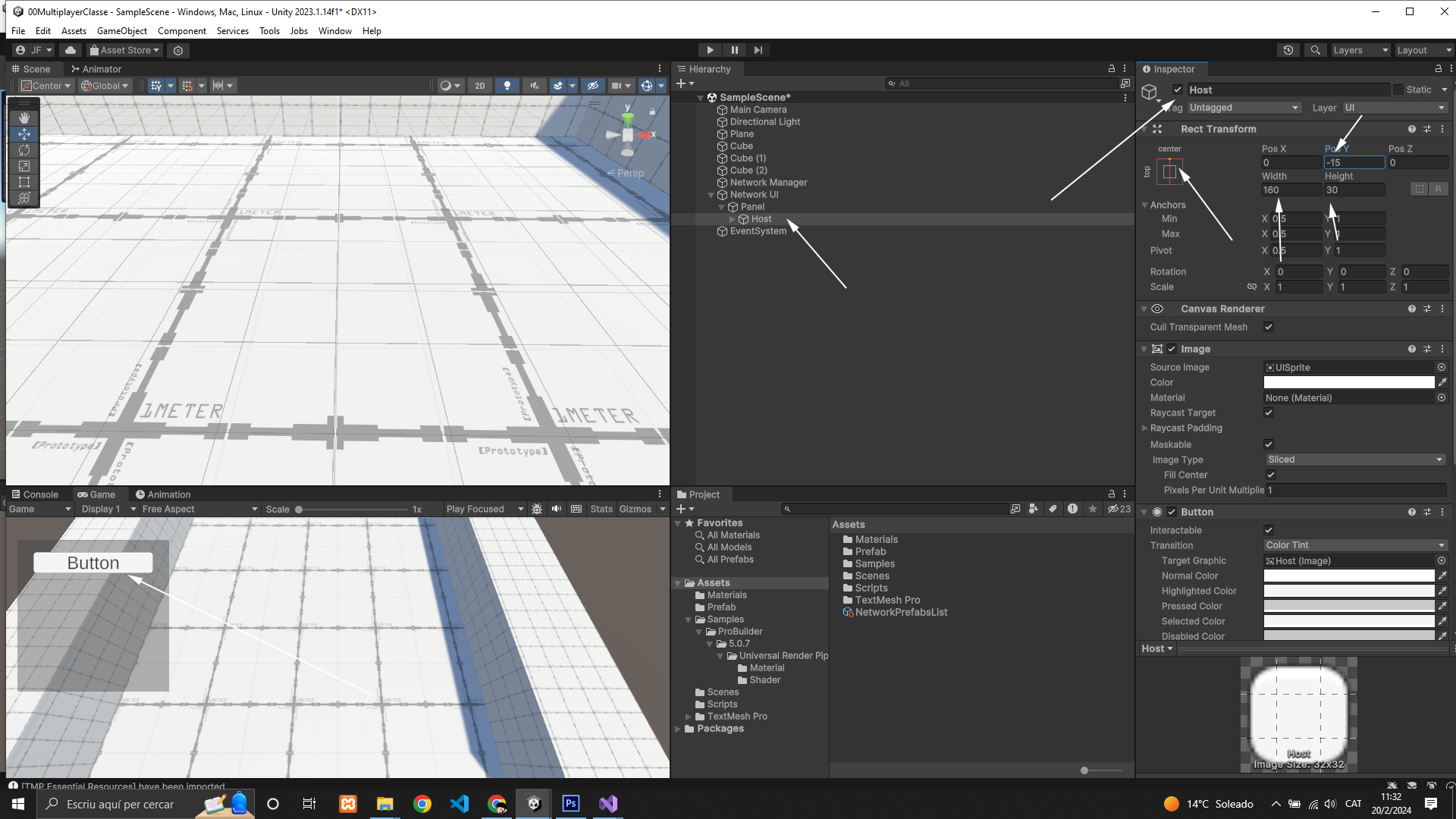Click the Image Color white swatch
1456x819 pixels.
point(1348,382)
